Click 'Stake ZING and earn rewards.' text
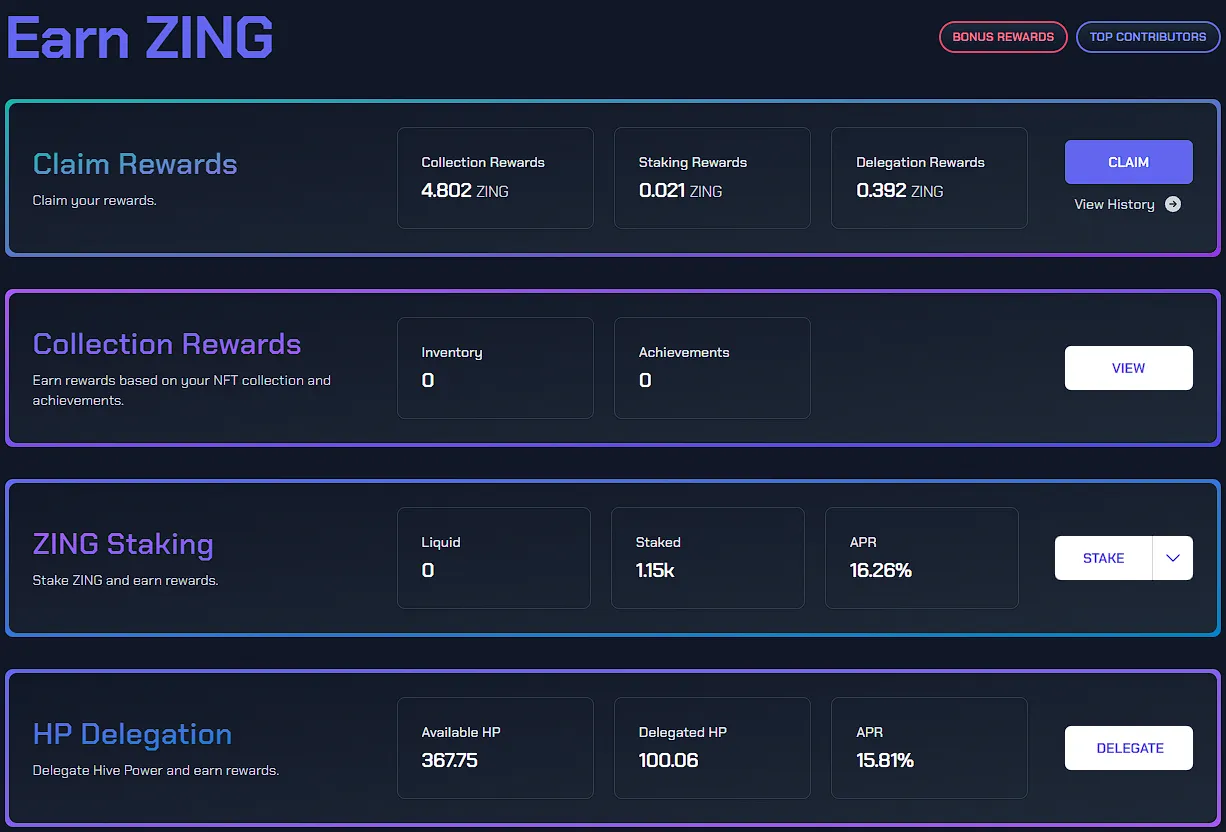This screenshot has height=832, width=1226. [x=125, y=580]
